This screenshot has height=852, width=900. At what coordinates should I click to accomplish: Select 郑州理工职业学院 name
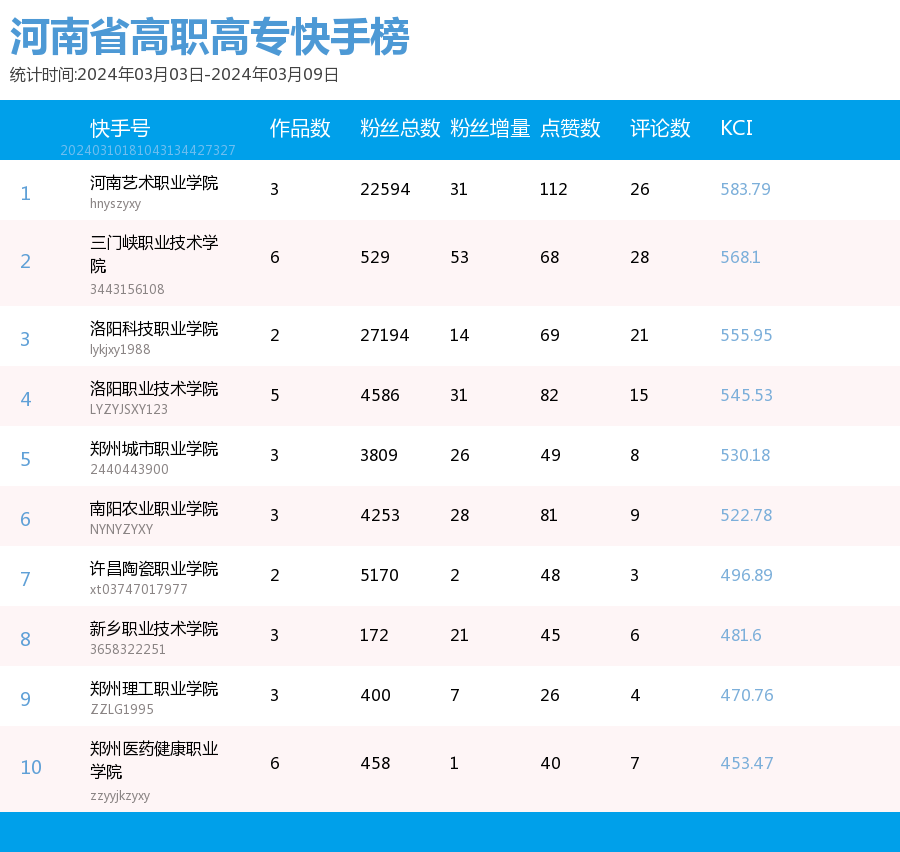pos(154,688)
